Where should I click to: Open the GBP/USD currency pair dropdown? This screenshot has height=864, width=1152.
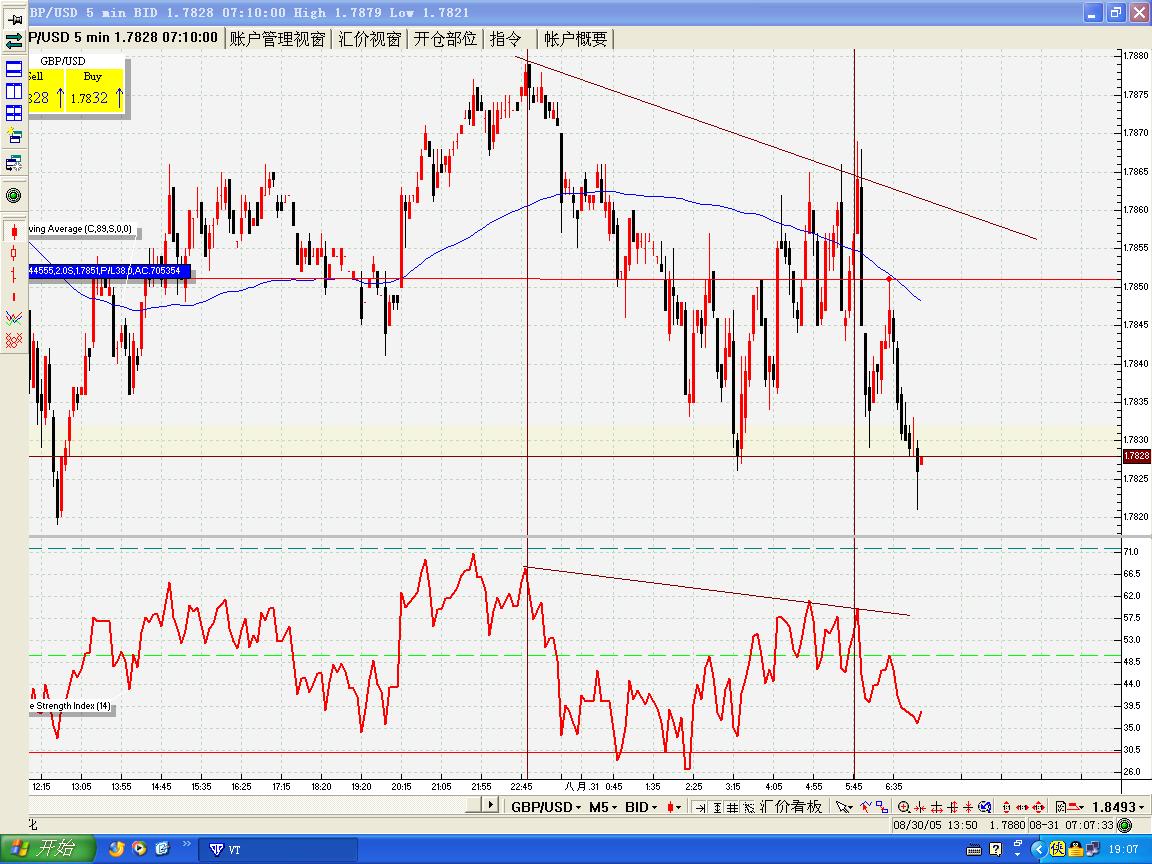pyautogui.click(x=544, y=807)
